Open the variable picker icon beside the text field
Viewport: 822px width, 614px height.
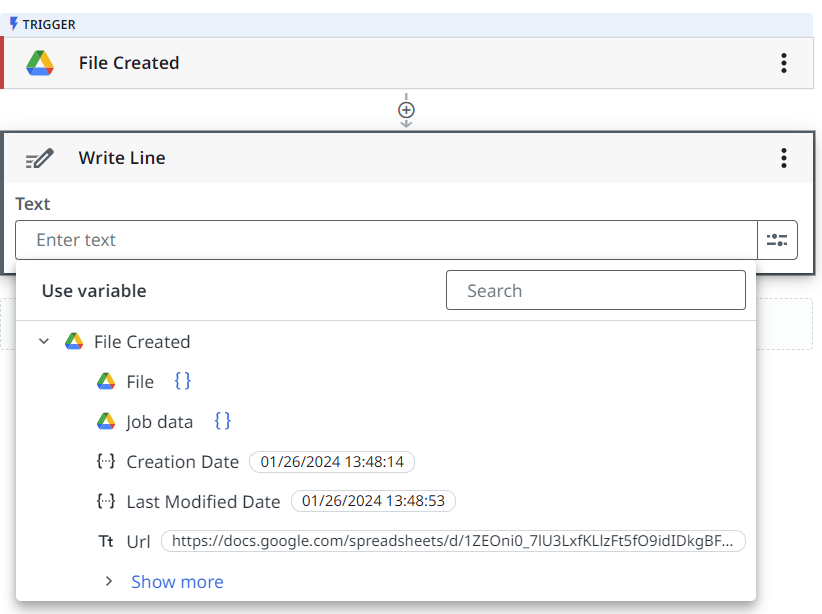778,239
